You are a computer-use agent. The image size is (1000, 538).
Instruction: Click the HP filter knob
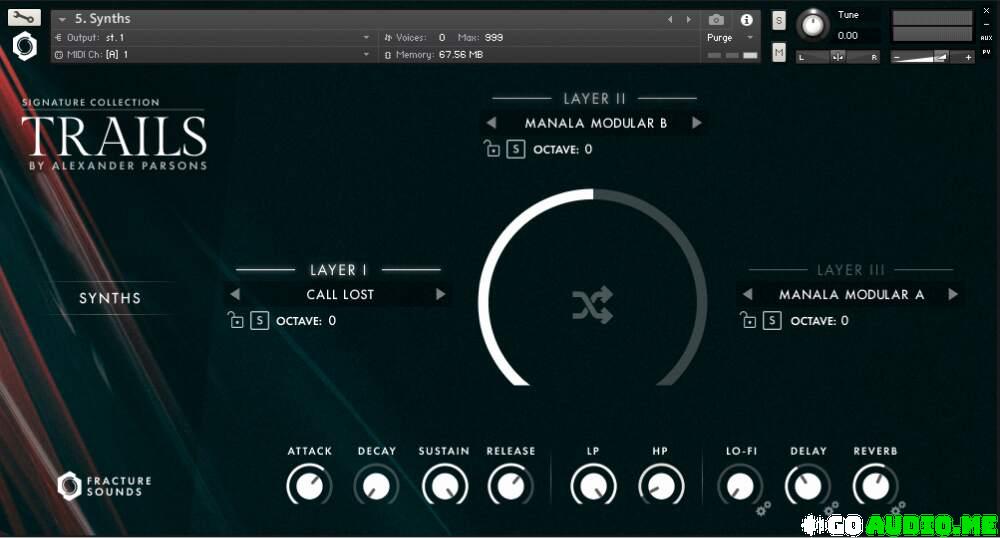[x=661, y=486]
